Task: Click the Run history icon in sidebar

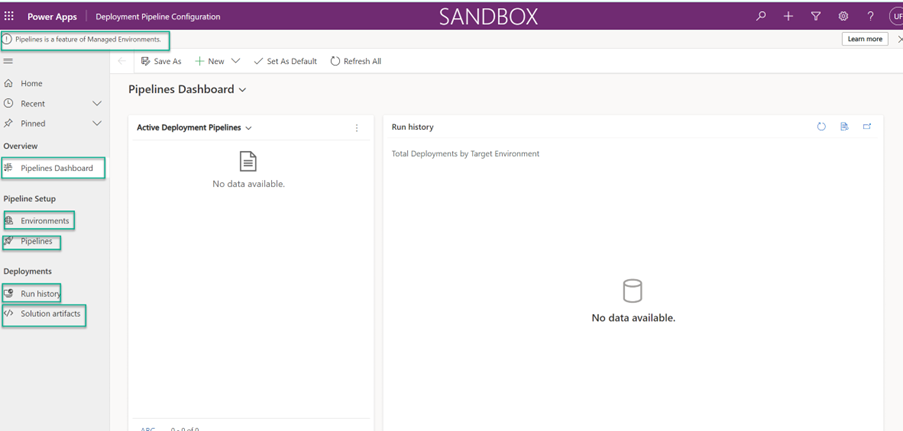Action: click(x=9, y=294)
